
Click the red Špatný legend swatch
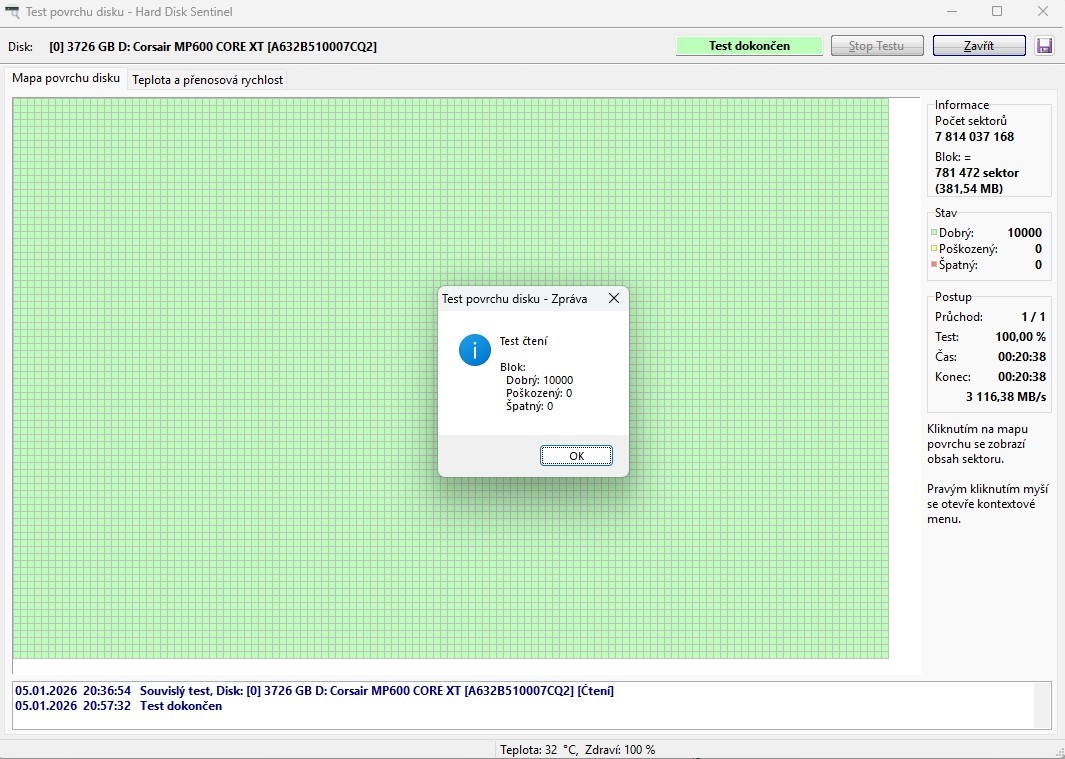pos(934,264)
